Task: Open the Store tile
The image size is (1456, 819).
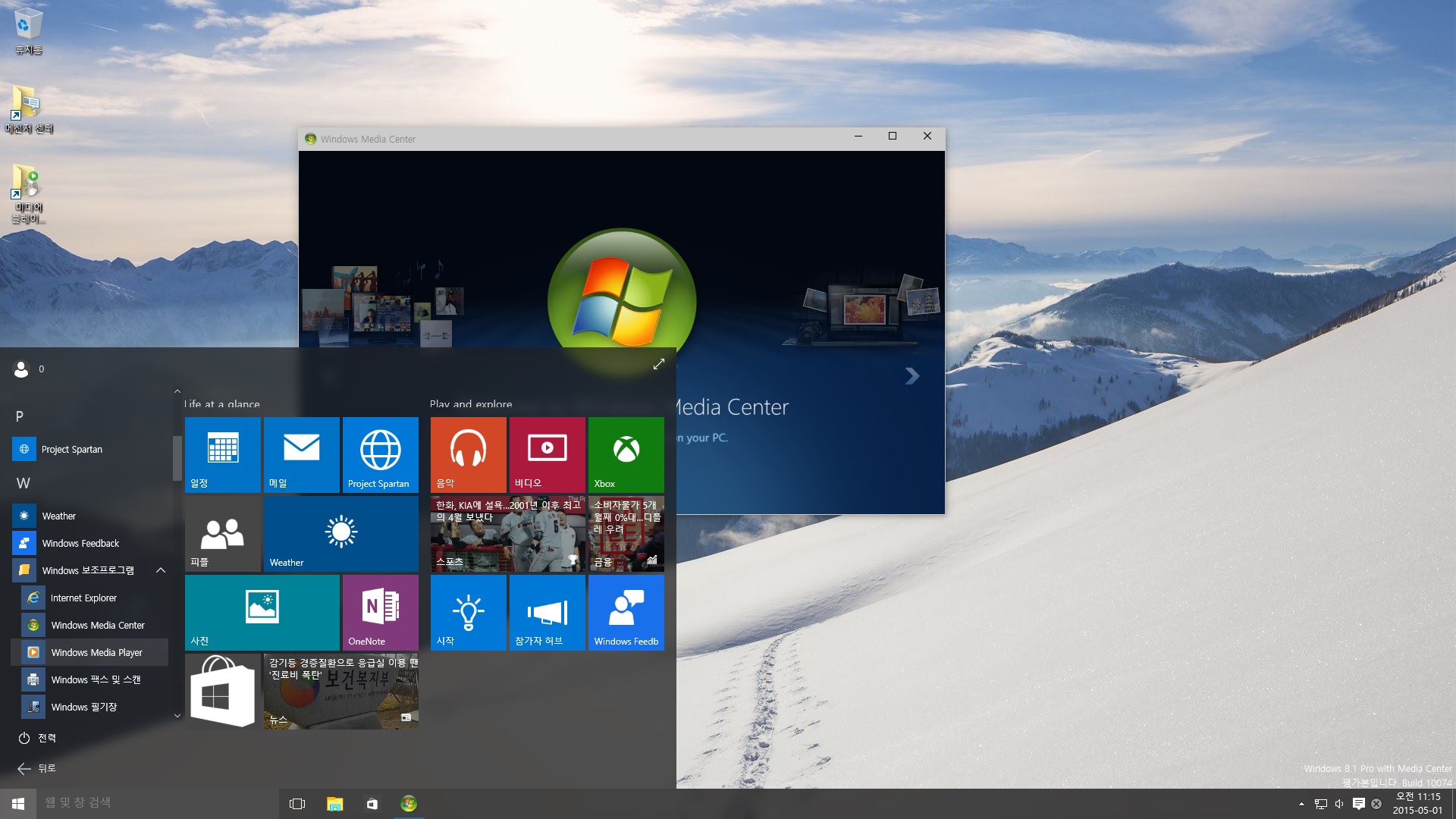Action: 223,692
